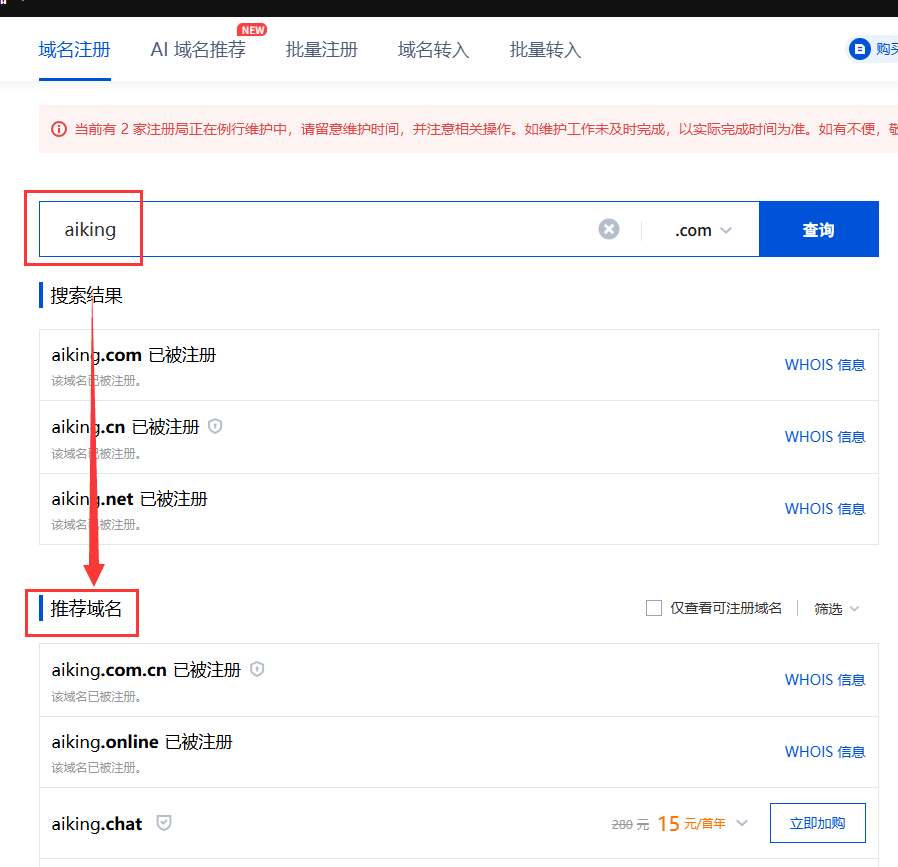The width and height of the screenshot is (898, 867).
Task: Switch to the 批量注册 tab
Action: coord(321,50)
